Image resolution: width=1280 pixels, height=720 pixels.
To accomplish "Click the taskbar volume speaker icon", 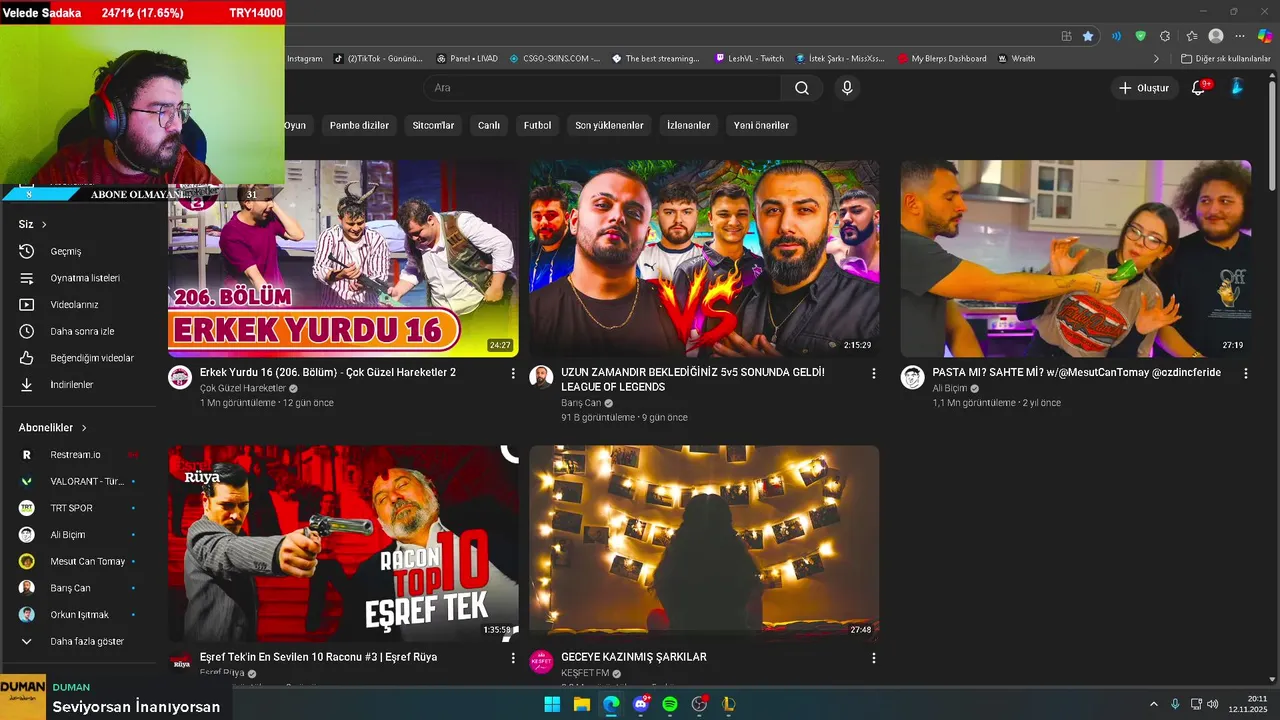I will [x=1214, y=704].
